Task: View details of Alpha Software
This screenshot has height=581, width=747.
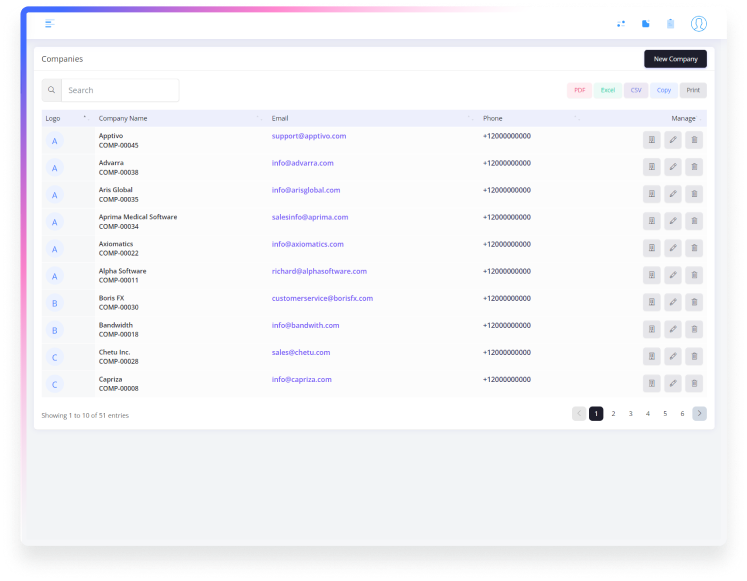Action: pos(651,275)
